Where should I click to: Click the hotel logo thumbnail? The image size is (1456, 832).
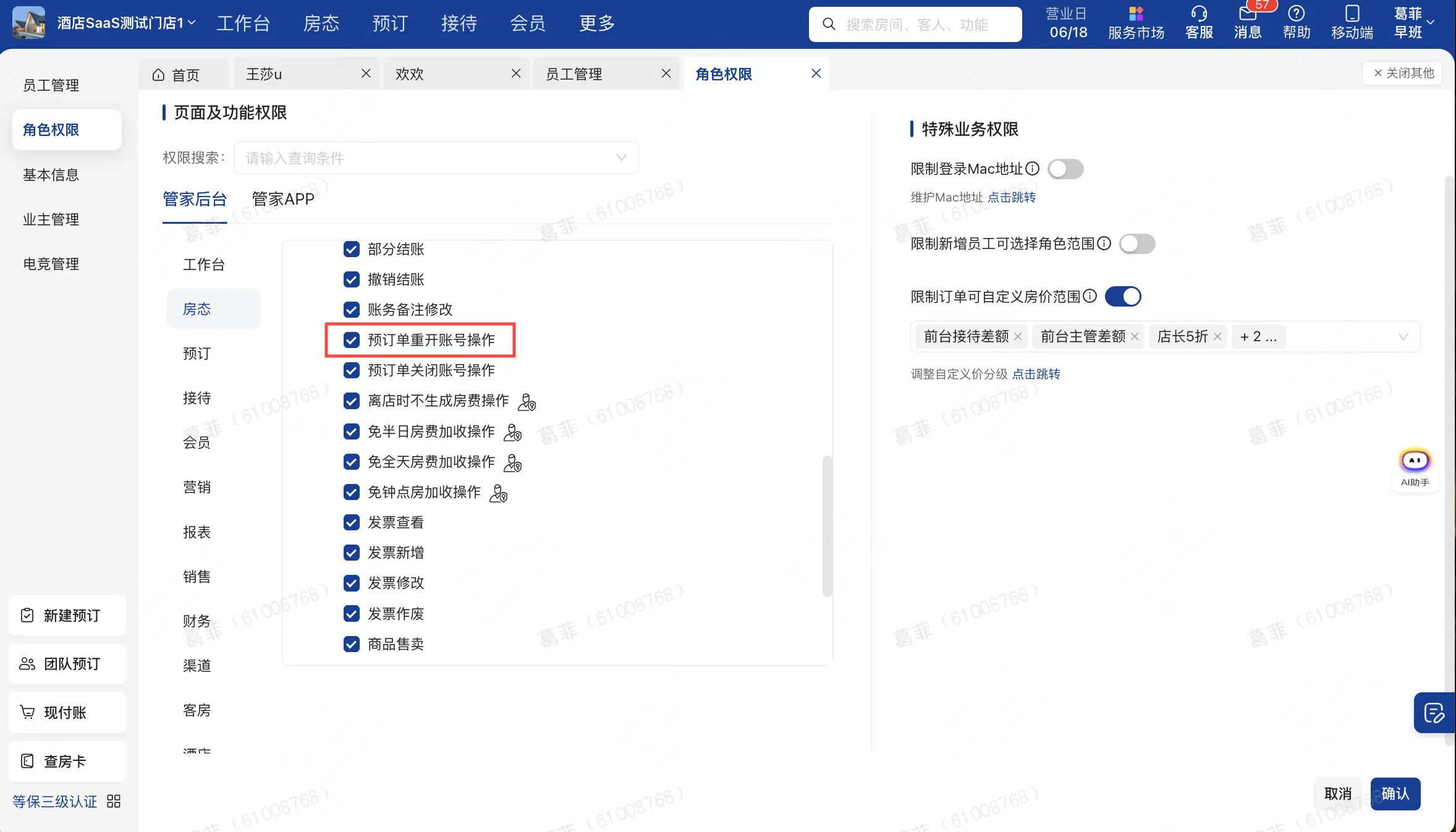point(28,23)
